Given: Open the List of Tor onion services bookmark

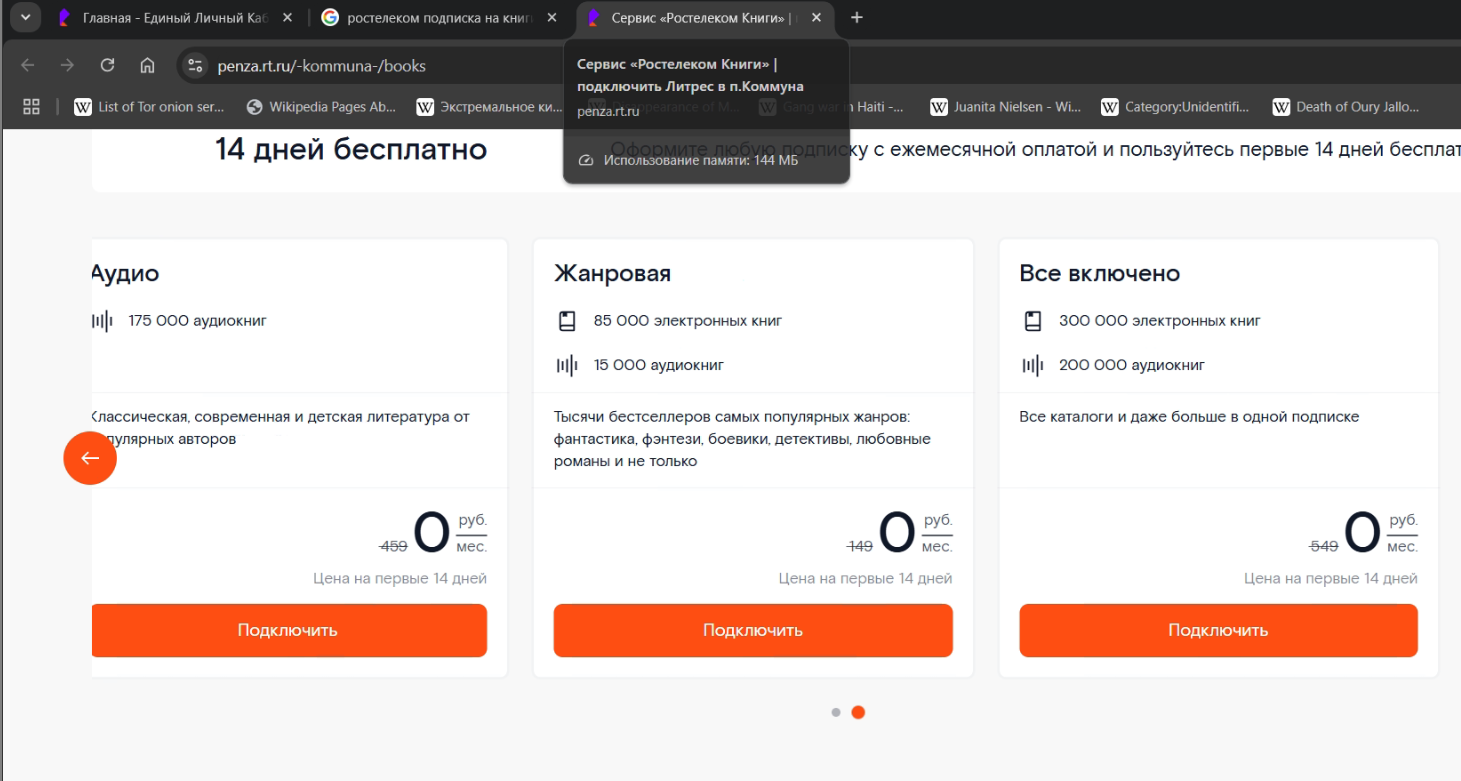Looking at the screenshot, I should [x=150, y=107].
